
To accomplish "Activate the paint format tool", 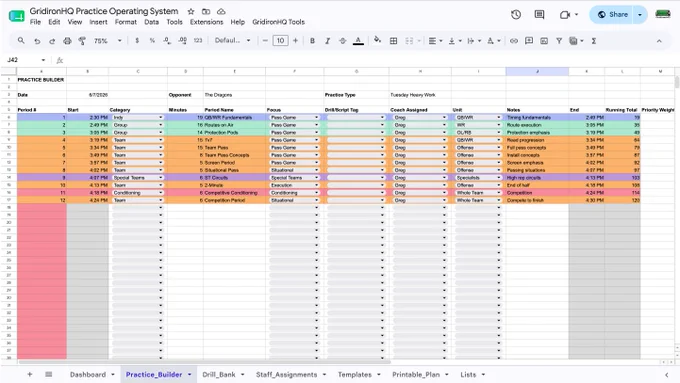I will click(82, 41).
